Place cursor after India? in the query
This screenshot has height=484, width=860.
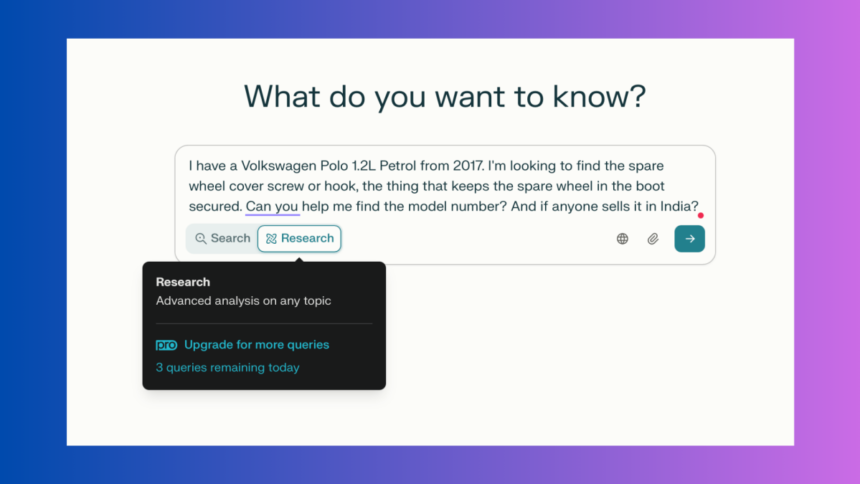point(699,206)
